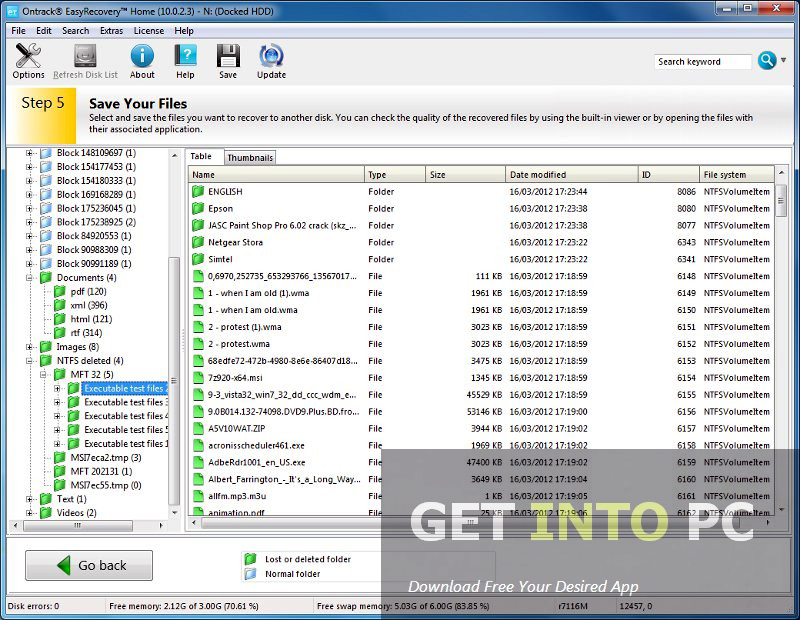Image resolution: width=800 pixels, height=620 pixels.
Task: Expand the Block 175238925 (2) node
Action: click(x=30, y=222)
